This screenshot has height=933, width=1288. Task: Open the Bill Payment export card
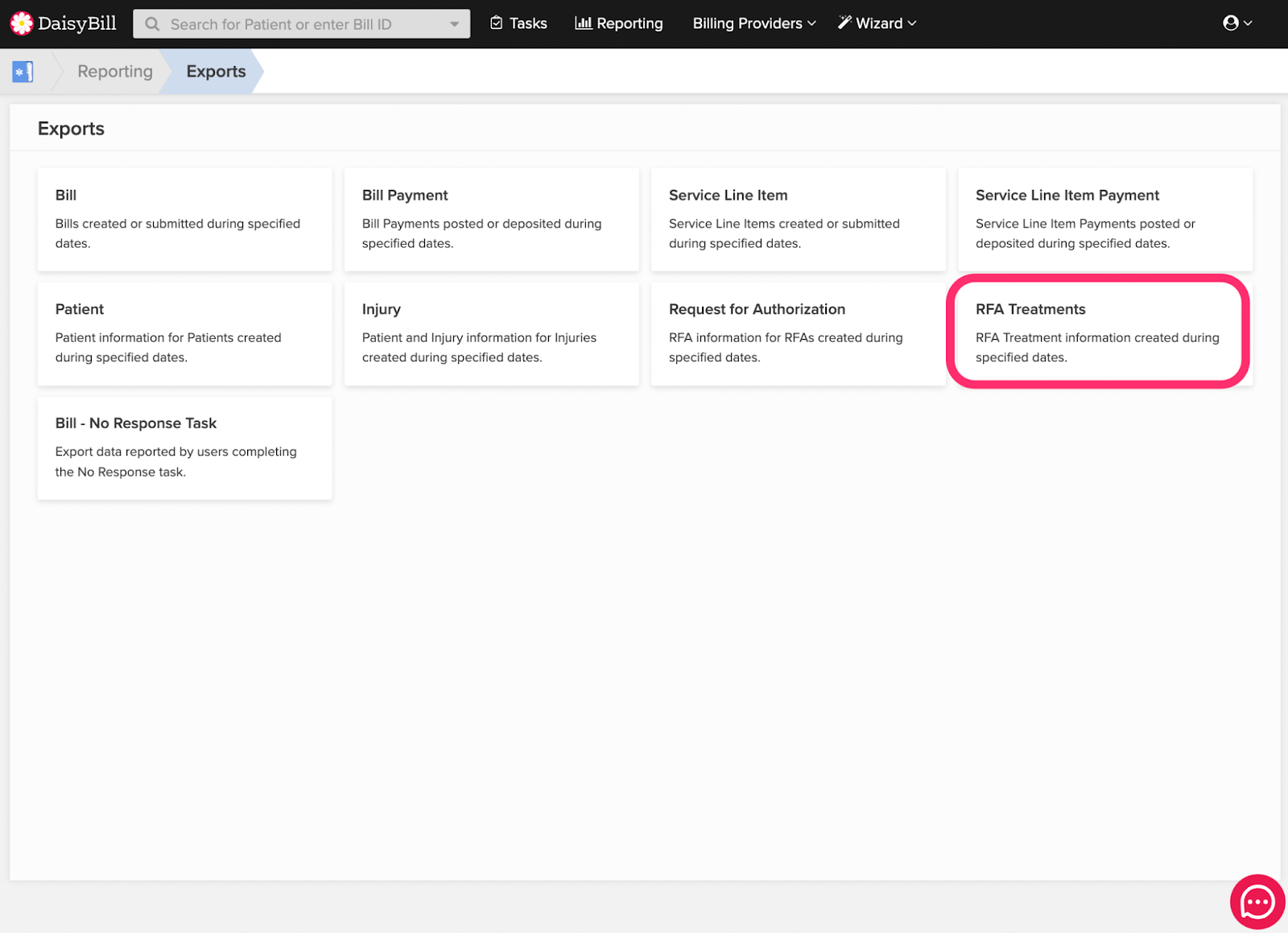[x=491, y=220]
